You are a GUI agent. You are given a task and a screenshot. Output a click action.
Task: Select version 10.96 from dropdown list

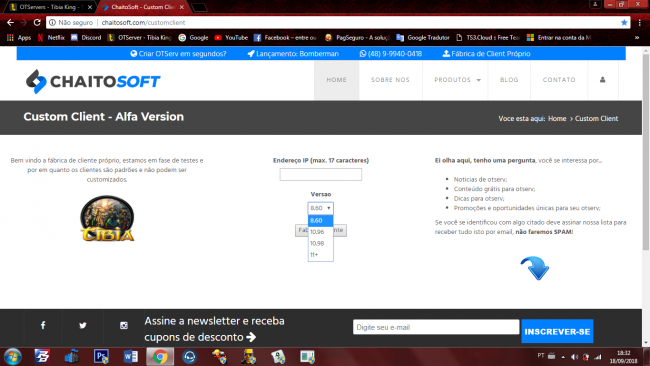click(320, 232)
